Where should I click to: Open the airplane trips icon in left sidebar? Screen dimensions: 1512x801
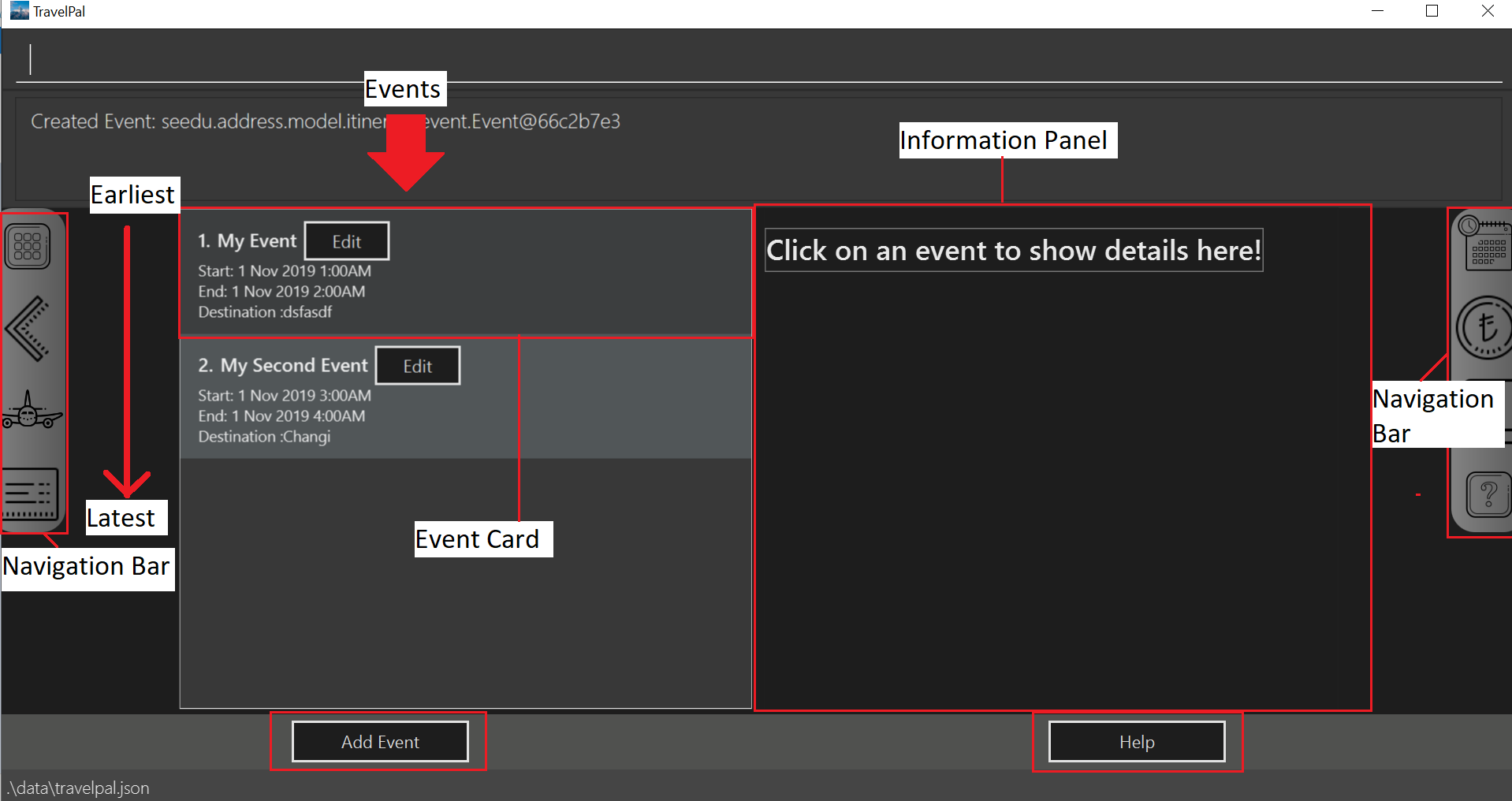32,409
